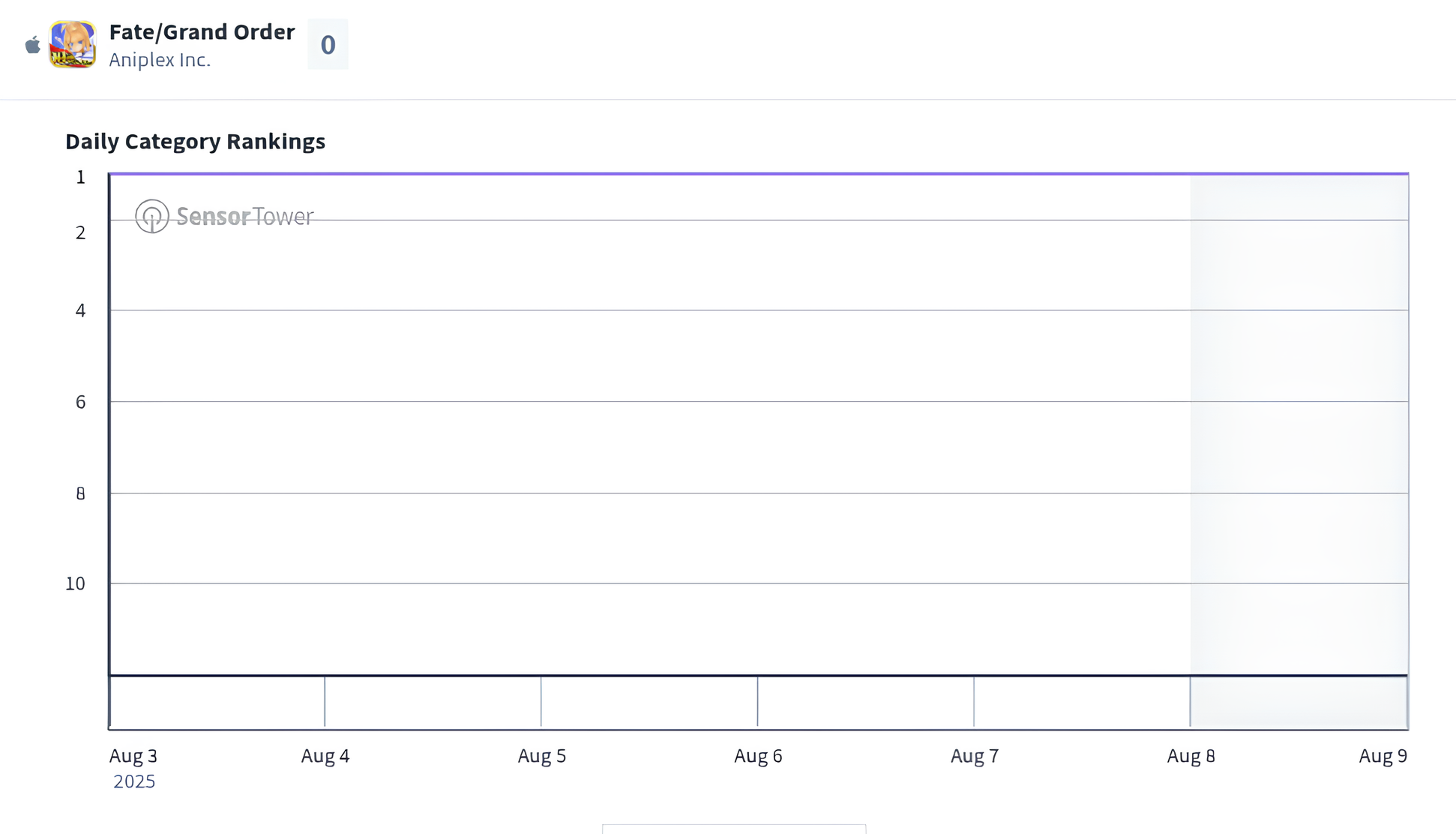Click the rank 10 axis label

[75, 583]
